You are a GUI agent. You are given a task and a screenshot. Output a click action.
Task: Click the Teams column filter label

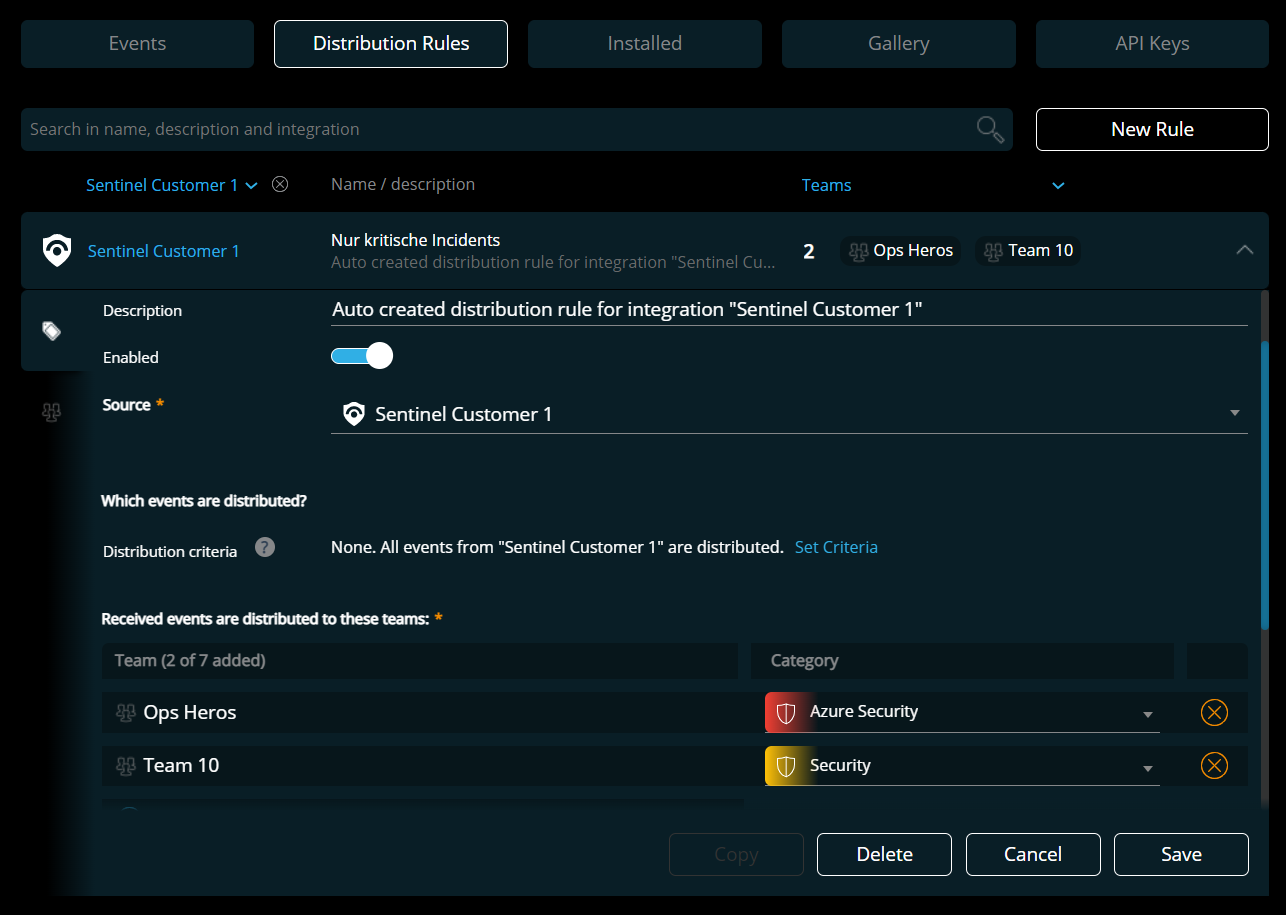coord(826,185)
